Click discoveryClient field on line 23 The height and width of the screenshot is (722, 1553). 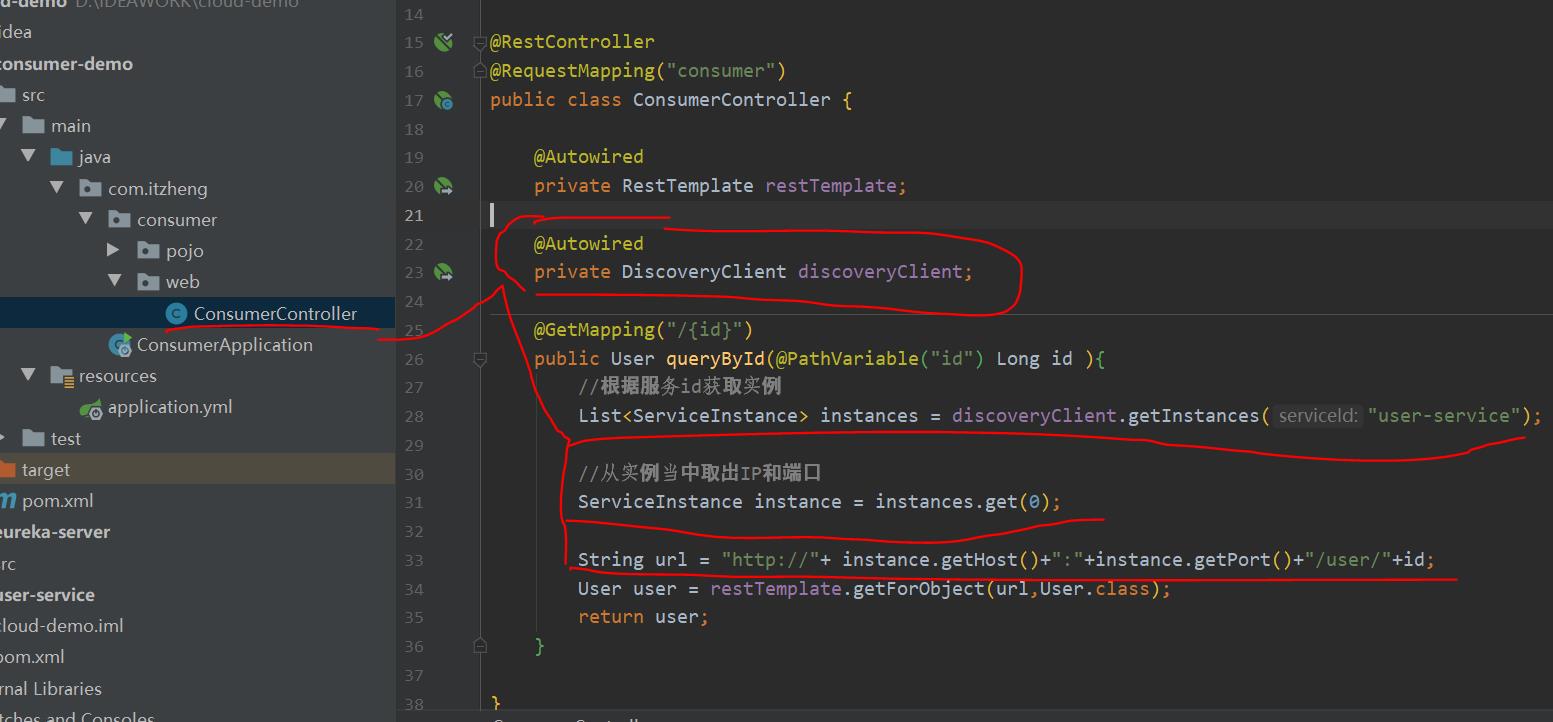[x=881, y=272]
